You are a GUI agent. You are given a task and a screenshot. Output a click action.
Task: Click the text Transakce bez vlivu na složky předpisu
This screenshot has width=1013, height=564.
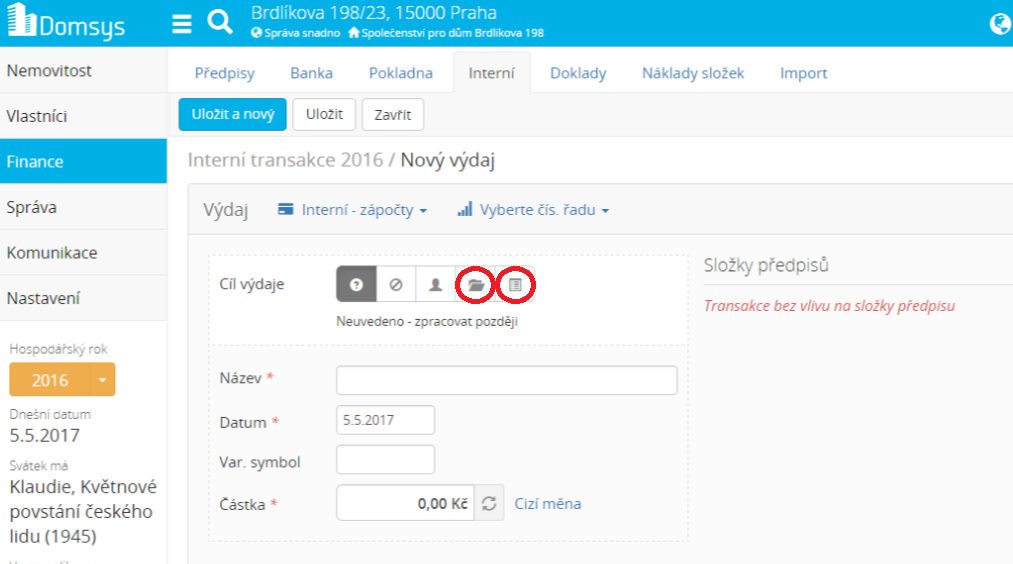point(829,306)
